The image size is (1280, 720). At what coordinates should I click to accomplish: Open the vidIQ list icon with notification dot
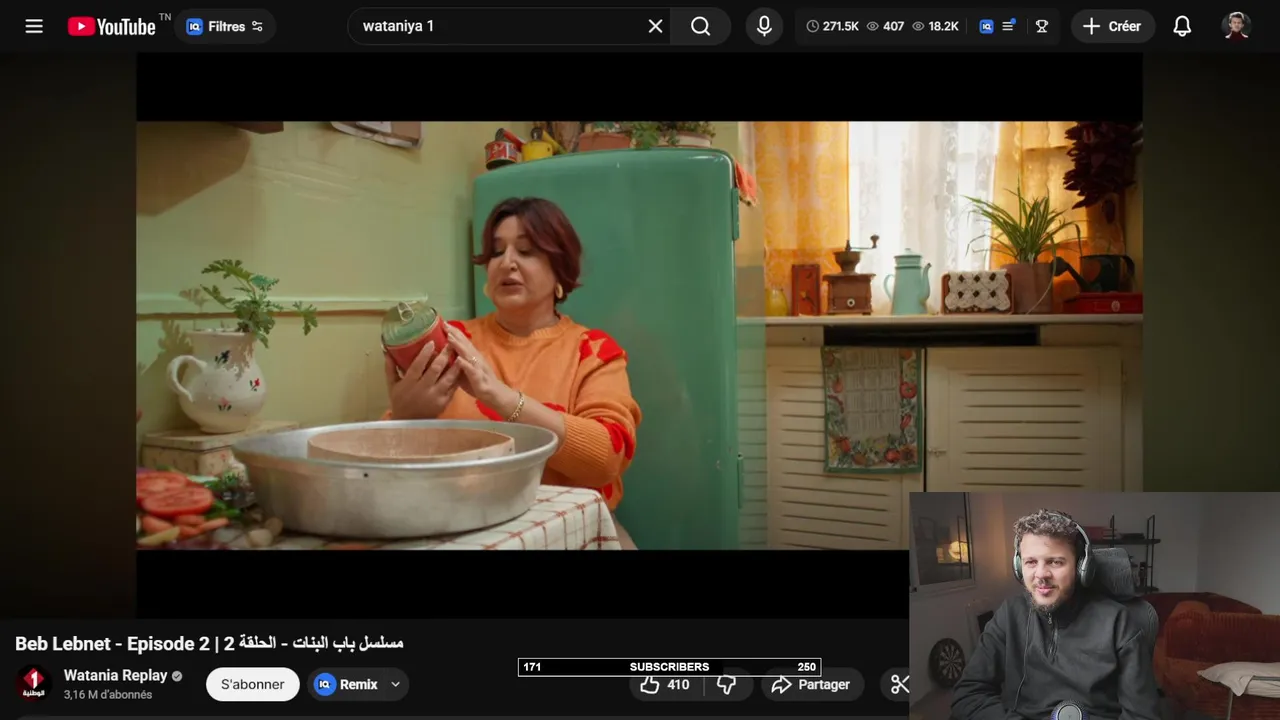pyautogui.click(x=1009, y=26)
